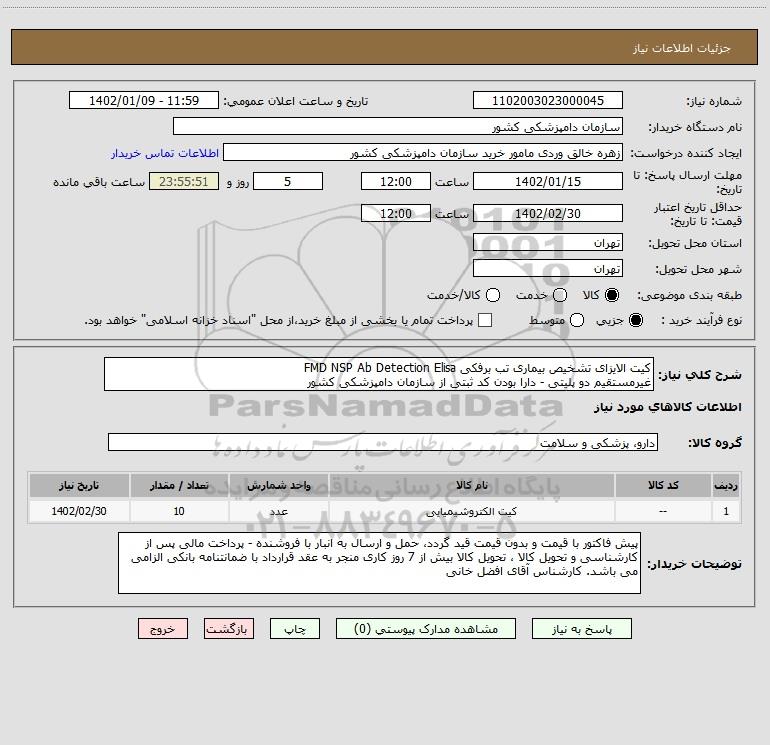This screenshot has height=745, width=770.
Task: Click the تاریخ نیاز column header
Action: pyautogui.click(x=79, y=485)
